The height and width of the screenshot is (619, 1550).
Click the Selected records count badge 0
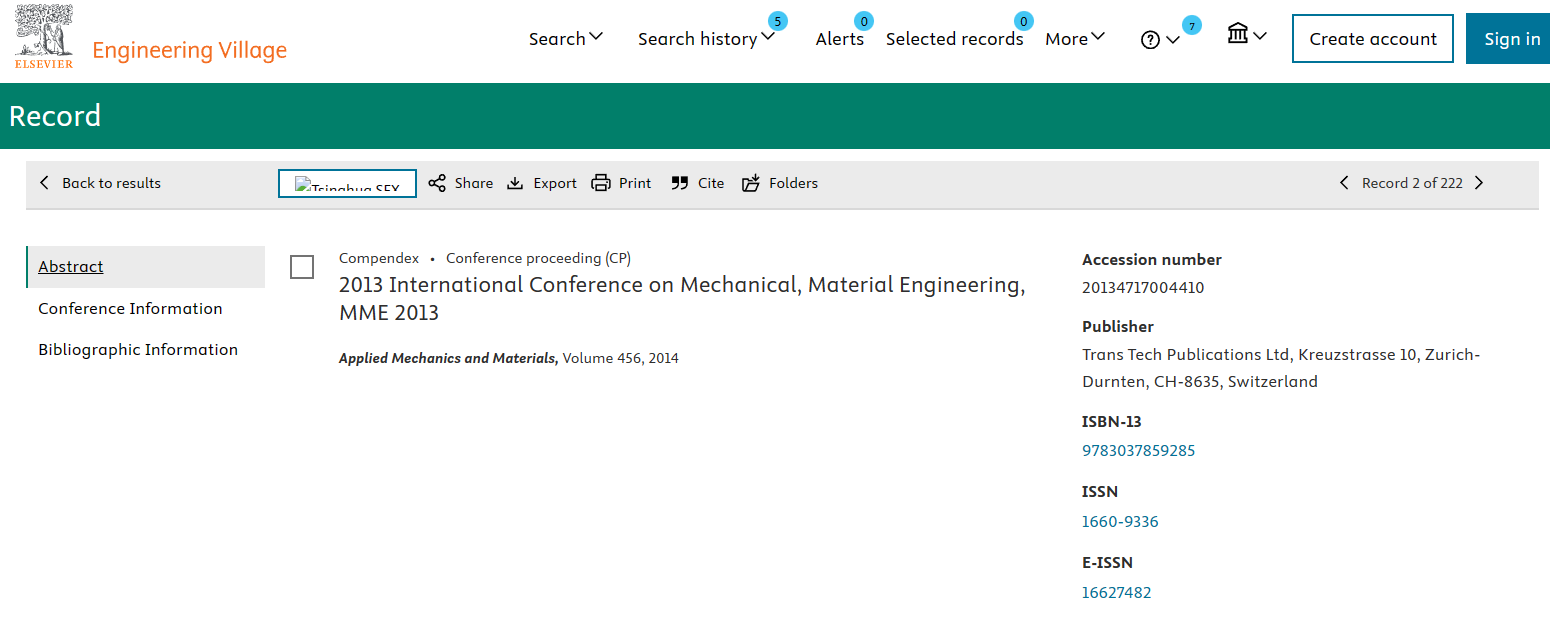pos(1023,21)
